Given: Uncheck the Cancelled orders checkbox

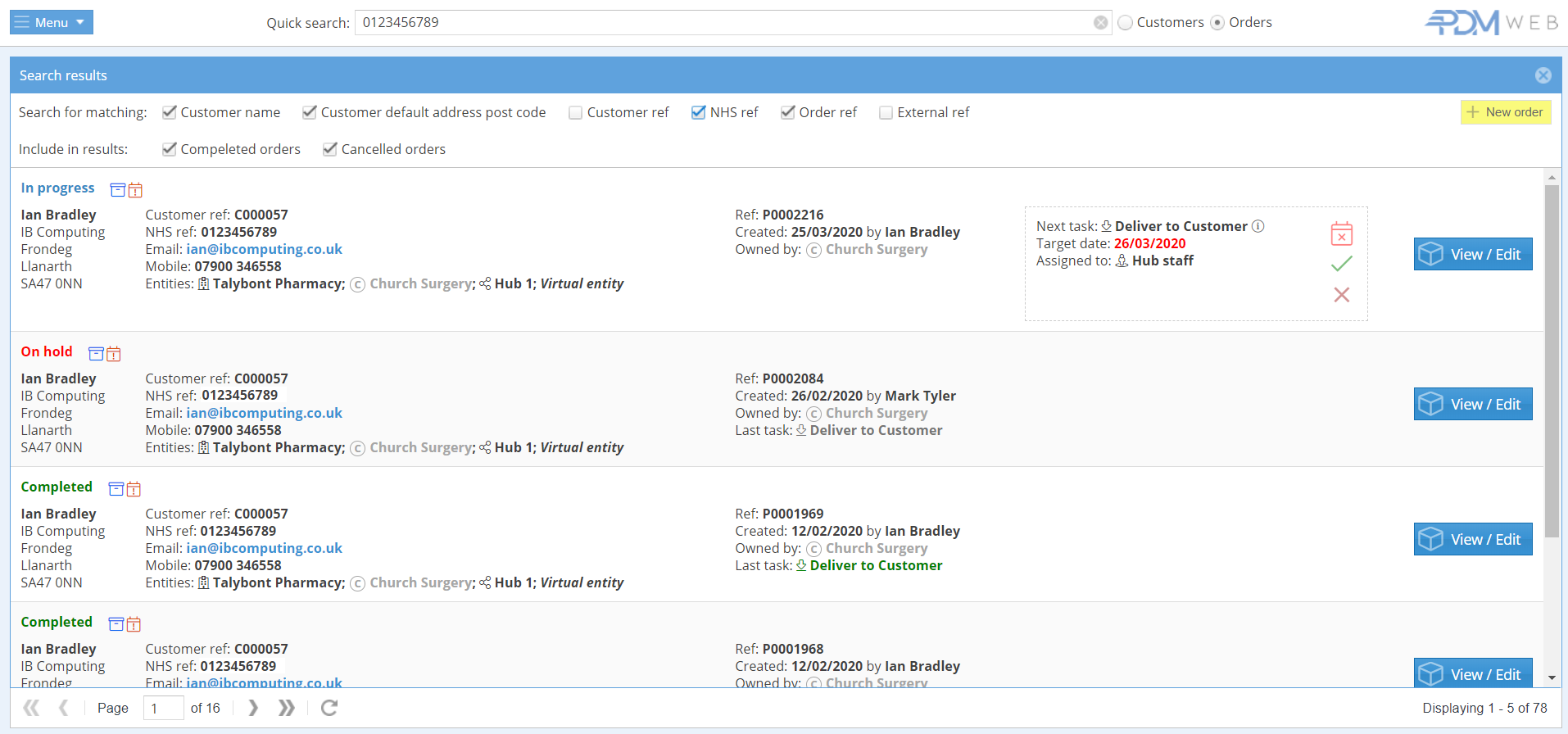Looking at the screenshot, I should 330,149.
